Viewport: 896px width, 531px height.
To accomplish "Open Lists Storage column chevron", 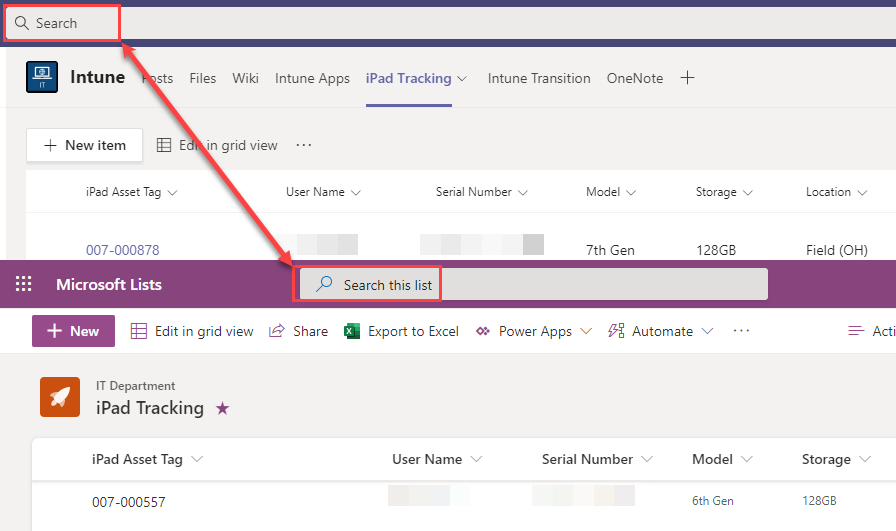I will [x=865, y=459].
